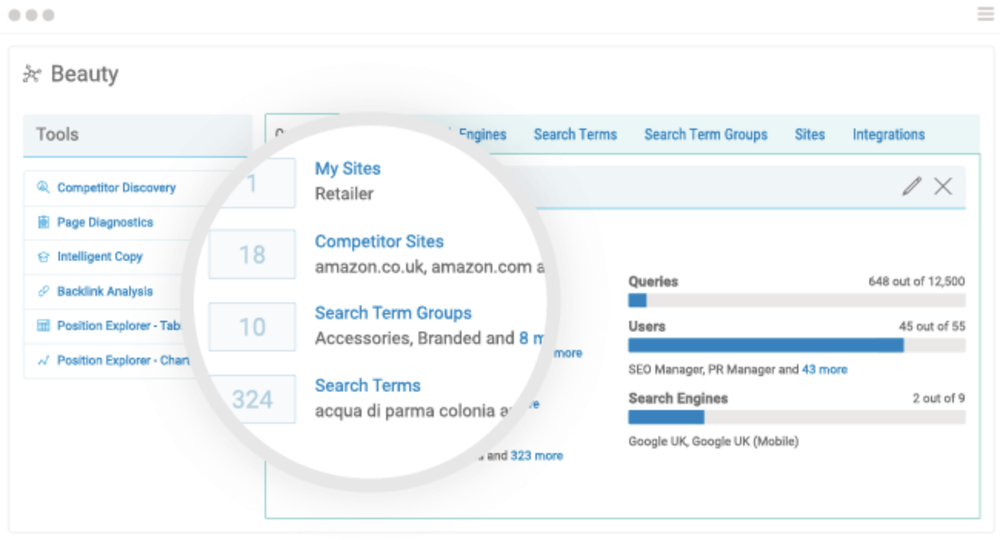The width and height of the screenshot is (1000, 540).
Task: Open the Search Term Groups tab
Action: pyautogui.click(x=706, y=134)
